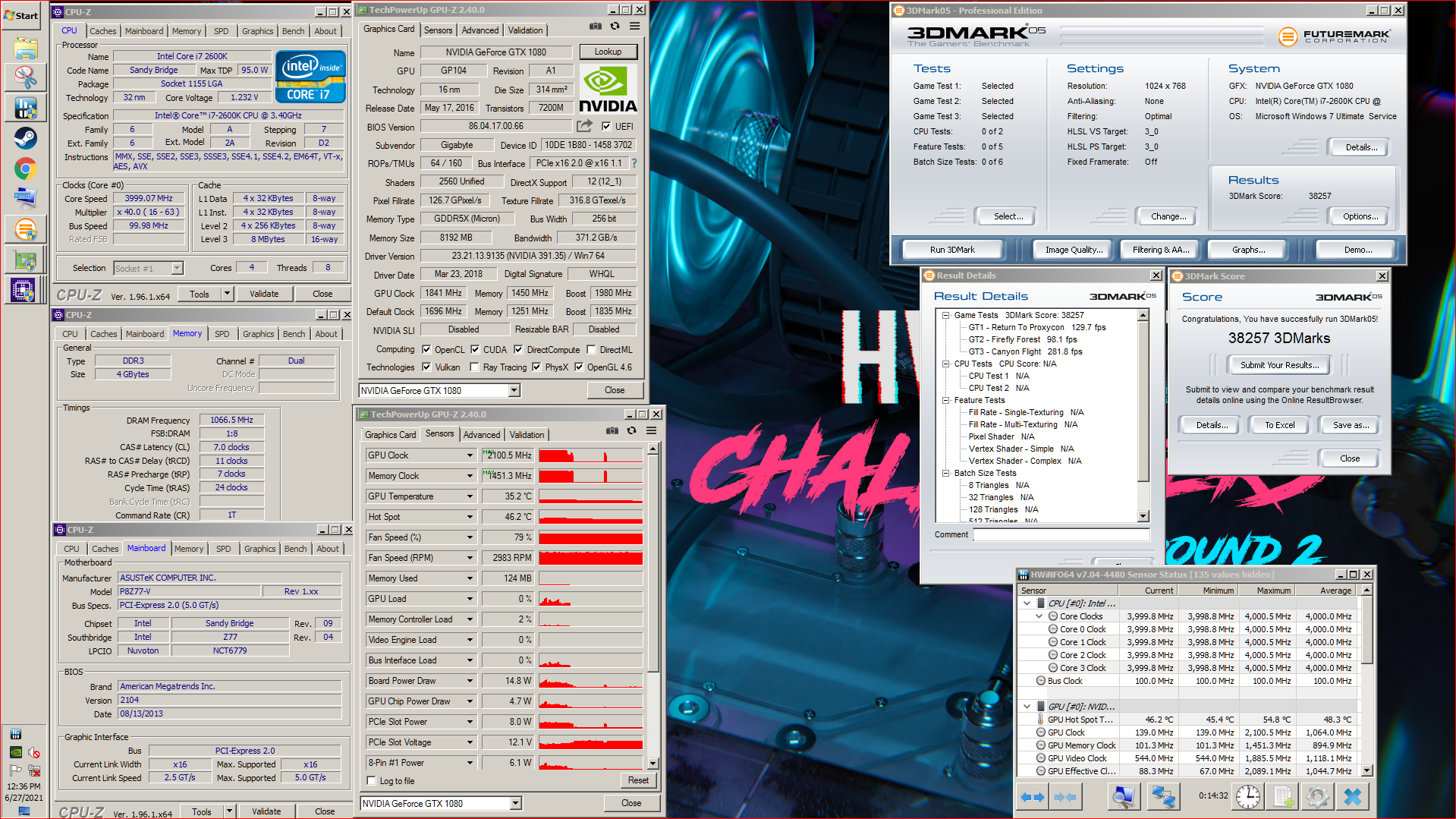Image resolution: width=1456 pixels, height=819 pixels.
Task: Open the Board Power Draw sensor dropdown
Action: [x=470, y=681]
